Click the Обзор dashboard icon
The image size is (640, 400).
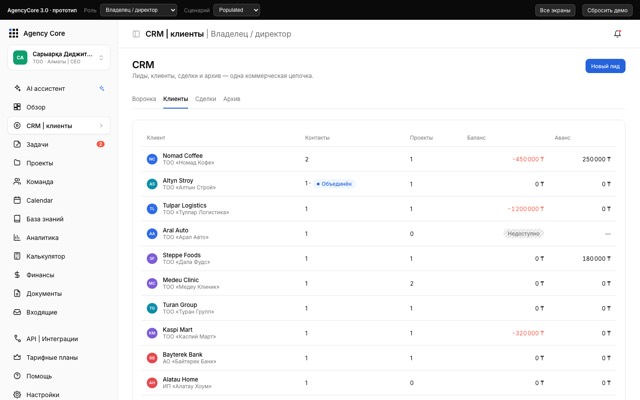(x=17, y=107)
